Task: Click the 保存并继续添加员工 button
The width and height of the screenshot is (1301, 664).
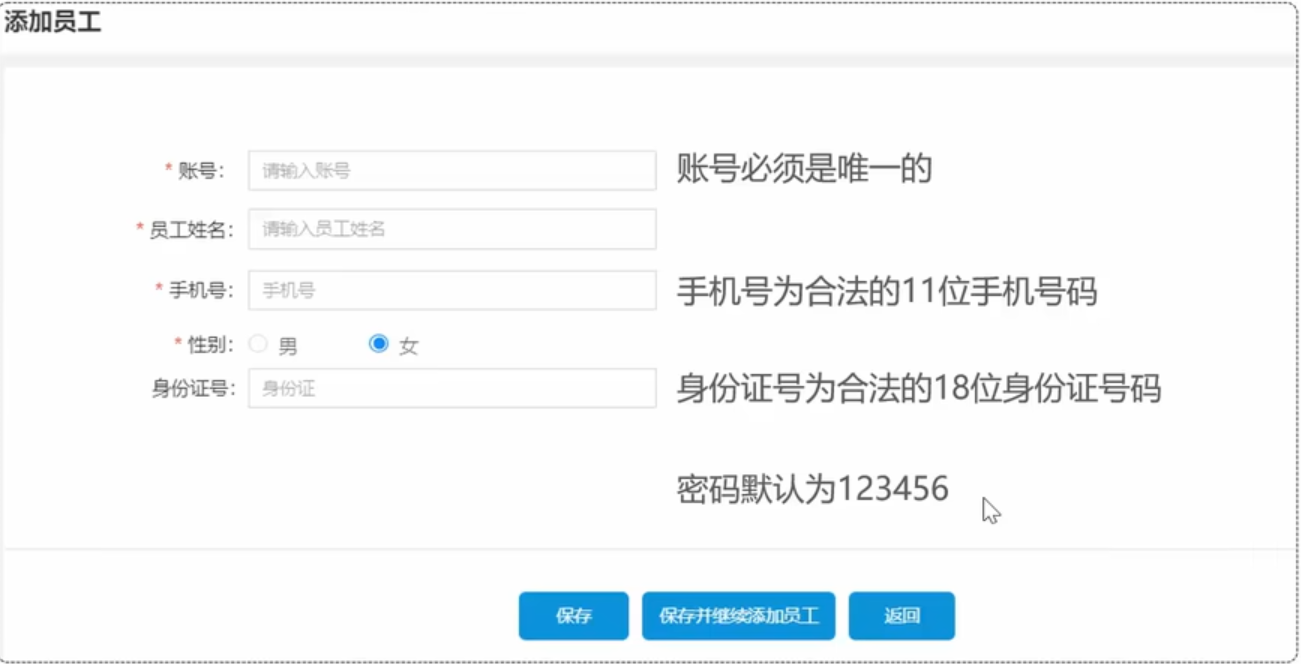Action: point(738,615)
